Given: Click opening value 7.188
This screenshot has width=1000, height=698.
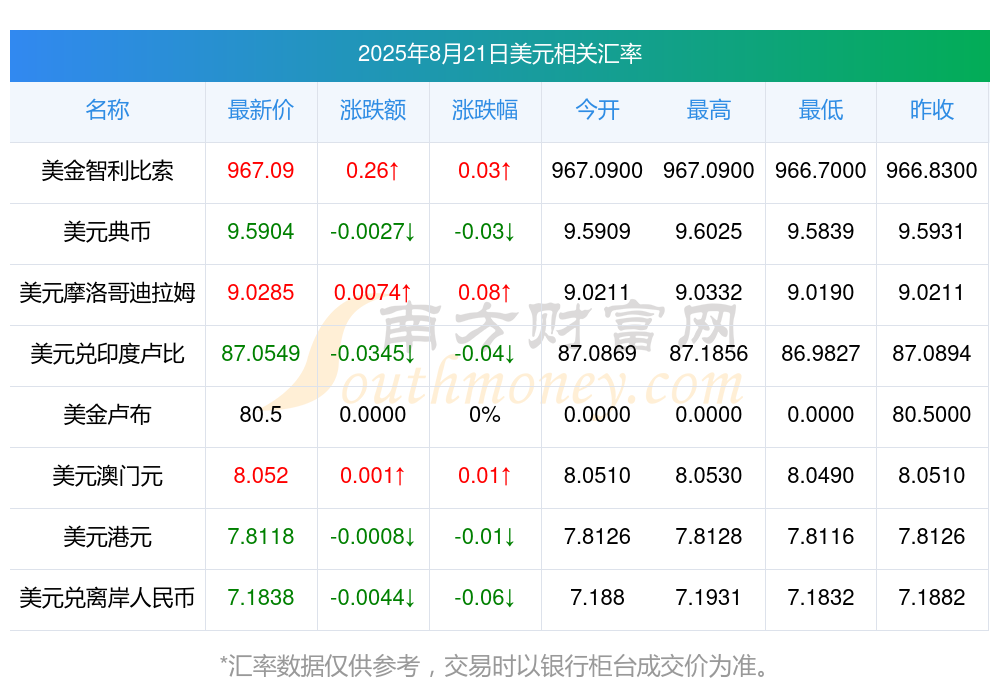Looking at the screenshot, I should tap(597, 598).
